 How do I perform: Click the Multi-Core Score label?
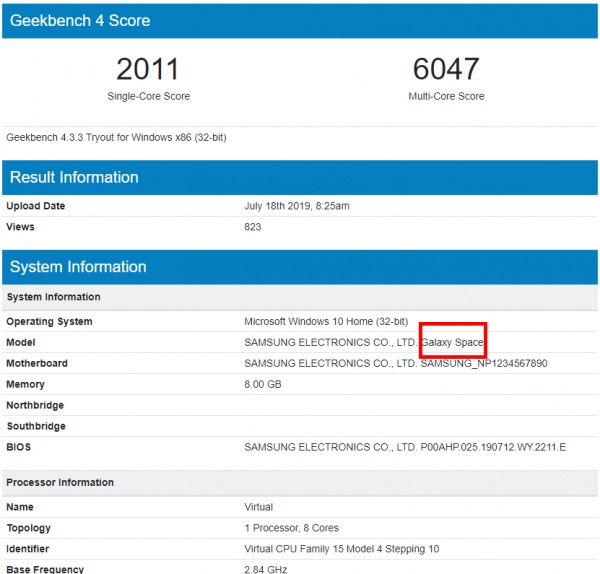[x=446, y=96]
